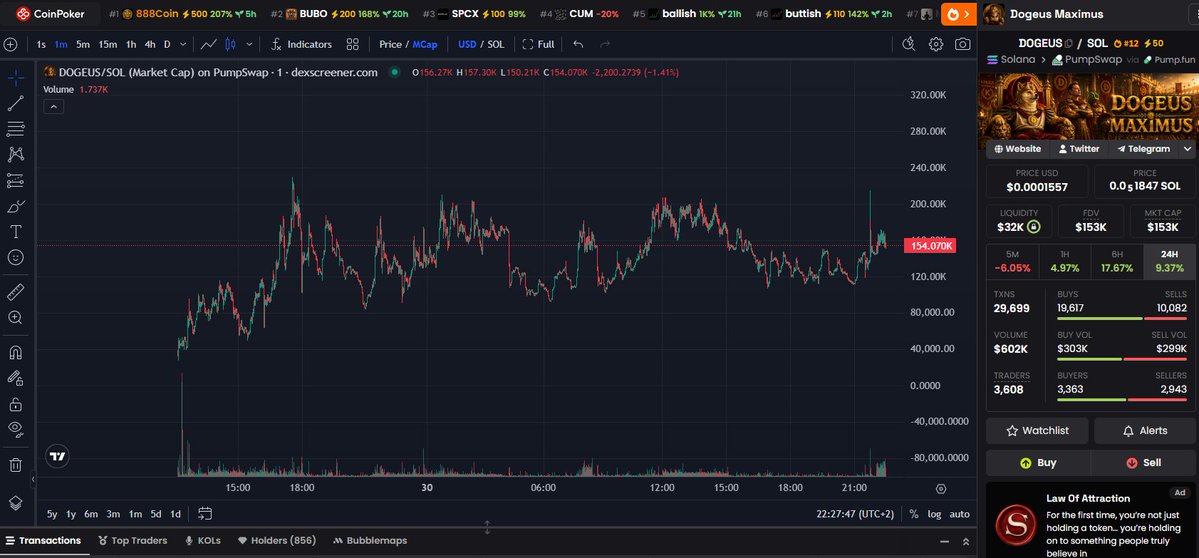This screenshot has height=558, width=1199.
Task: Enter Full screen chart mode
Action: click(538, 44)
